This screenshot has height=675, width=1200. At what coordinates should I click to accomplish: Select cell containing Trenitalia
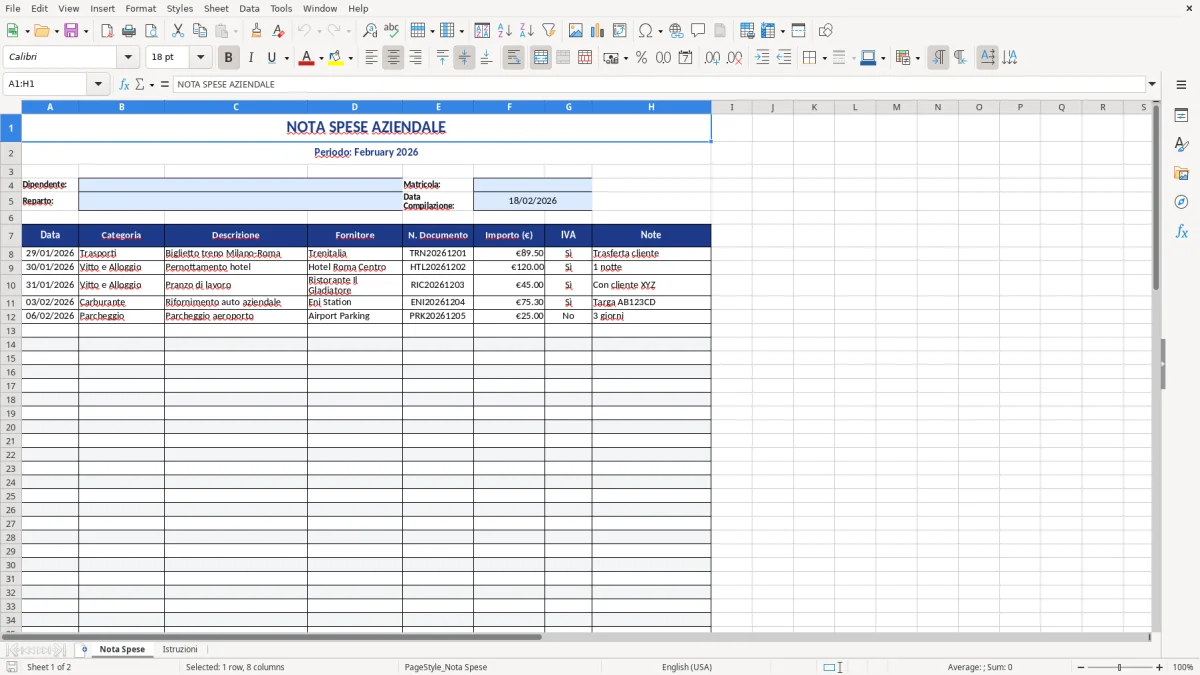[x=354, y=252]
